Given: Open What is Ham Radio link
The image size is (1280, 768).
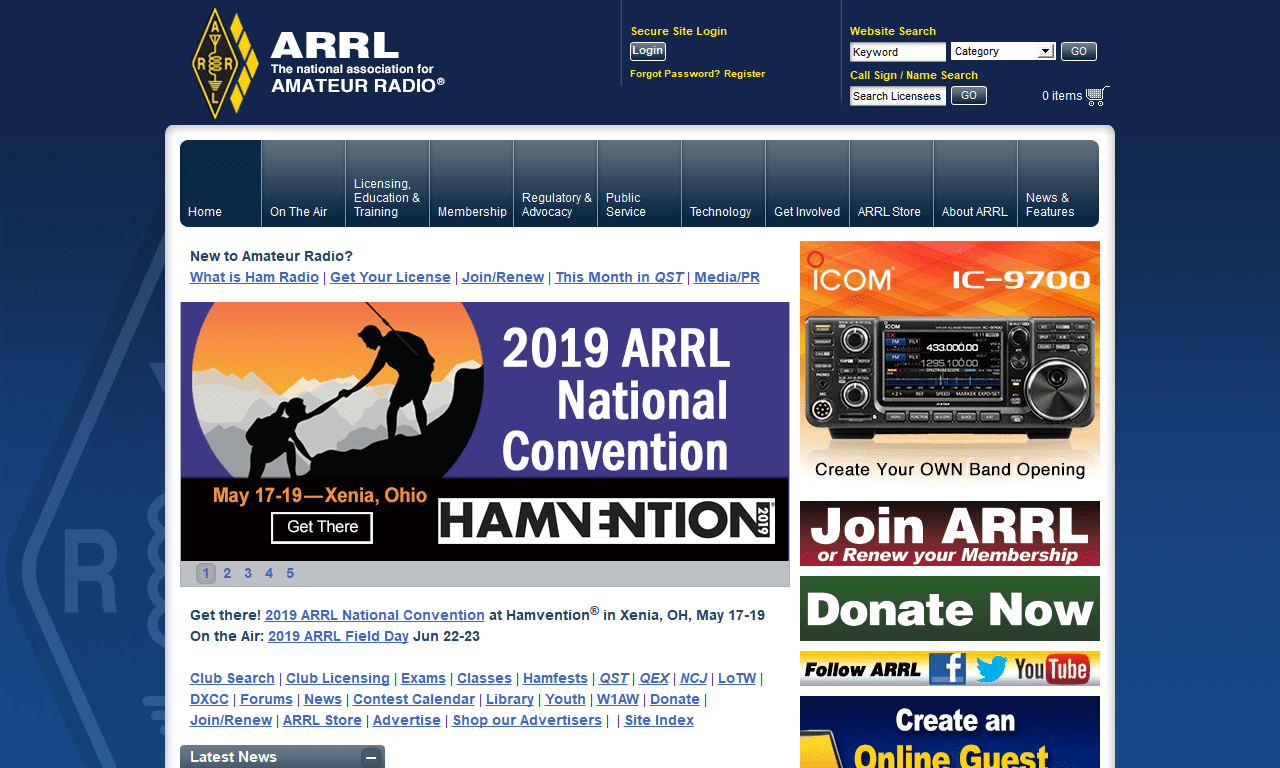Looking at the screenshot, I should tap(254, 277).
